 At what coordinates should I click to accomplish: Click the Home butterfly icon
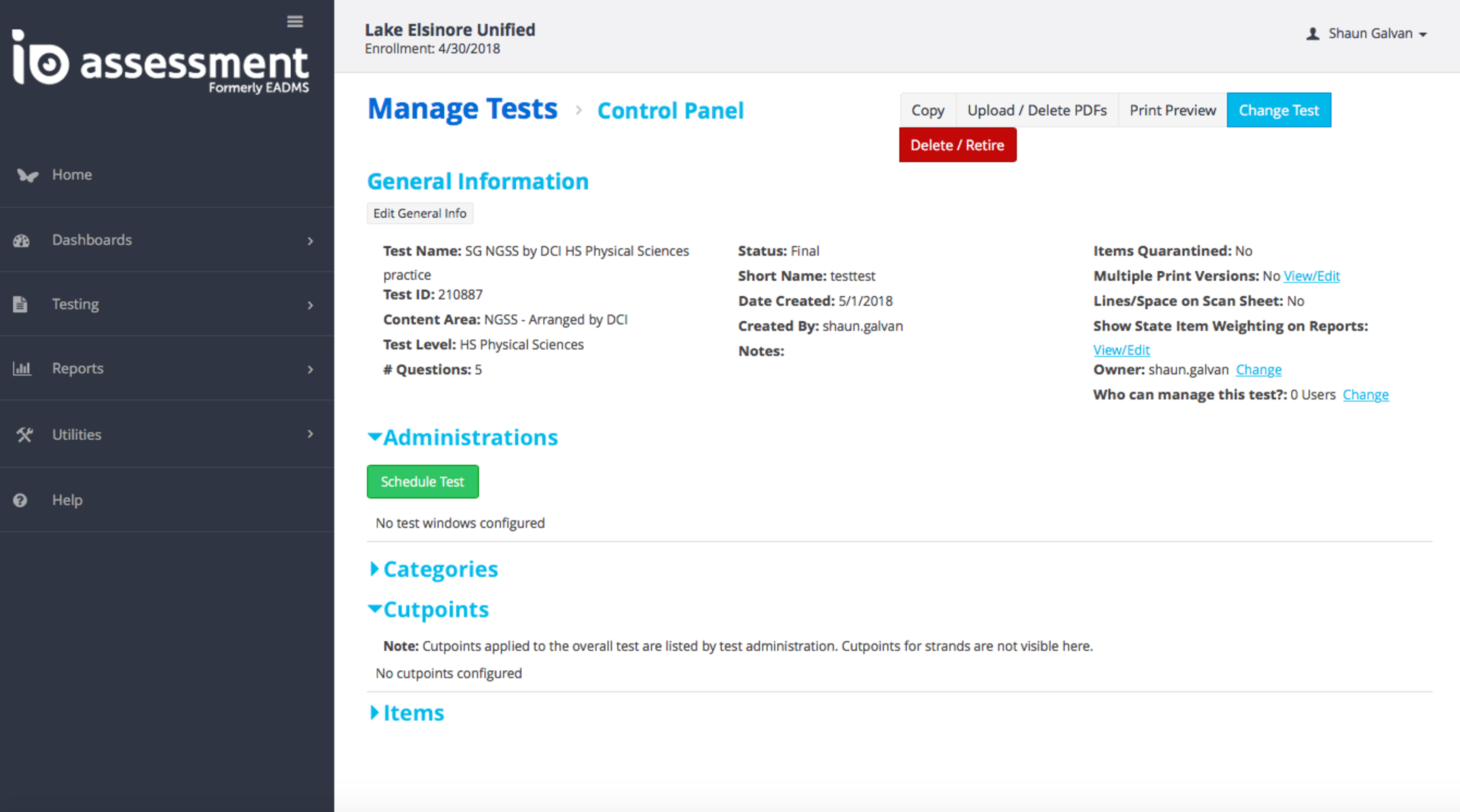tap(27, 175)
